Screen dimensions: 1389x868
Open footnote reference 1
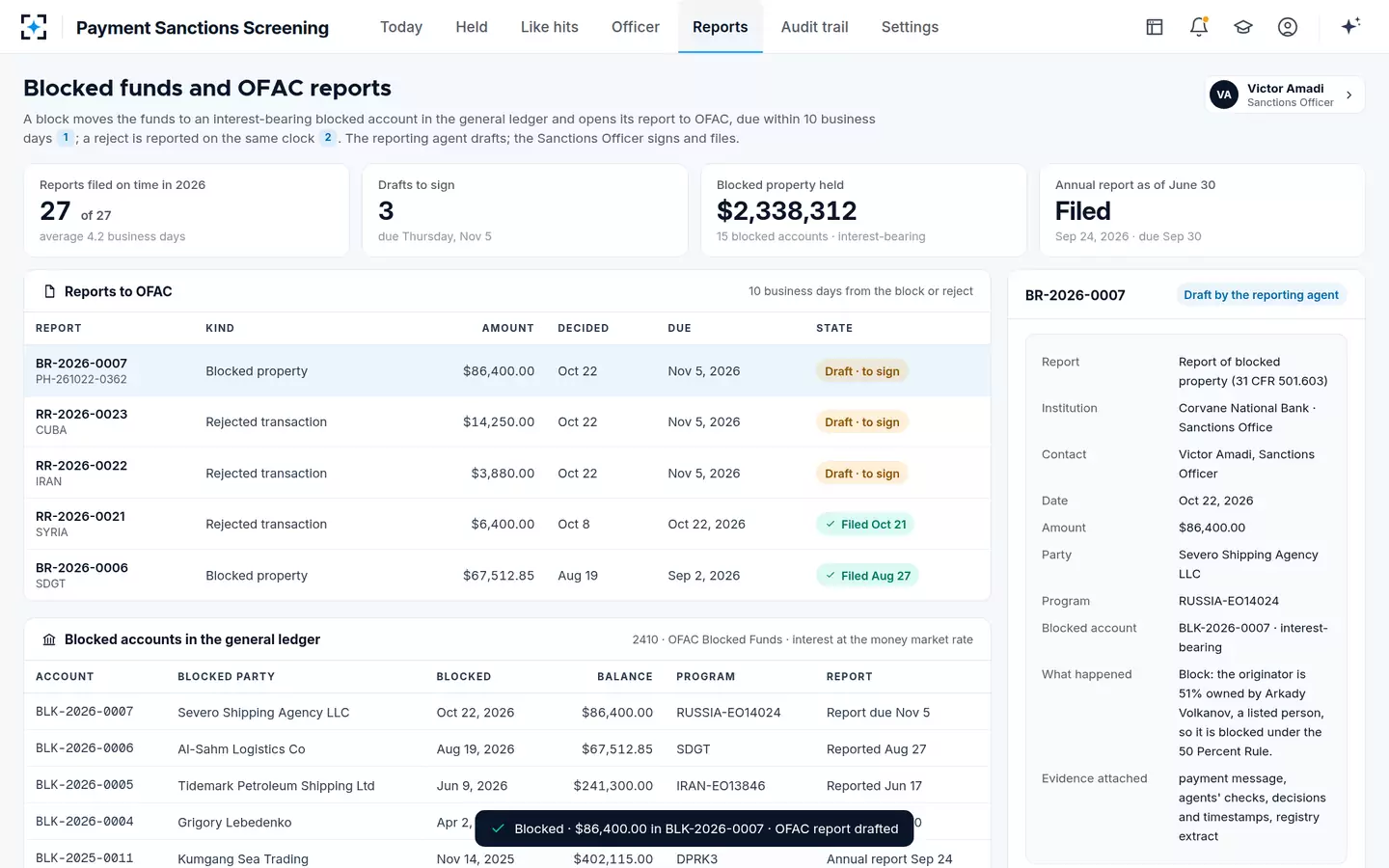click(66, 138)
